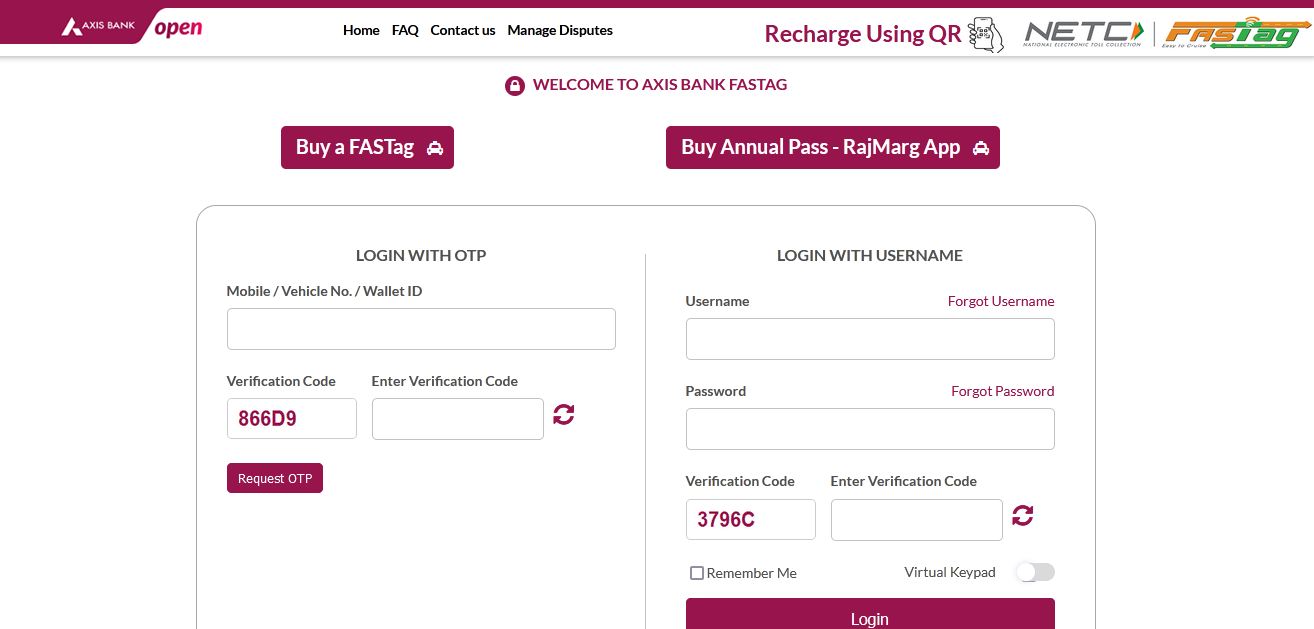
Task: Click the lock icon beside the welcome text
Action: click(514, 85)
